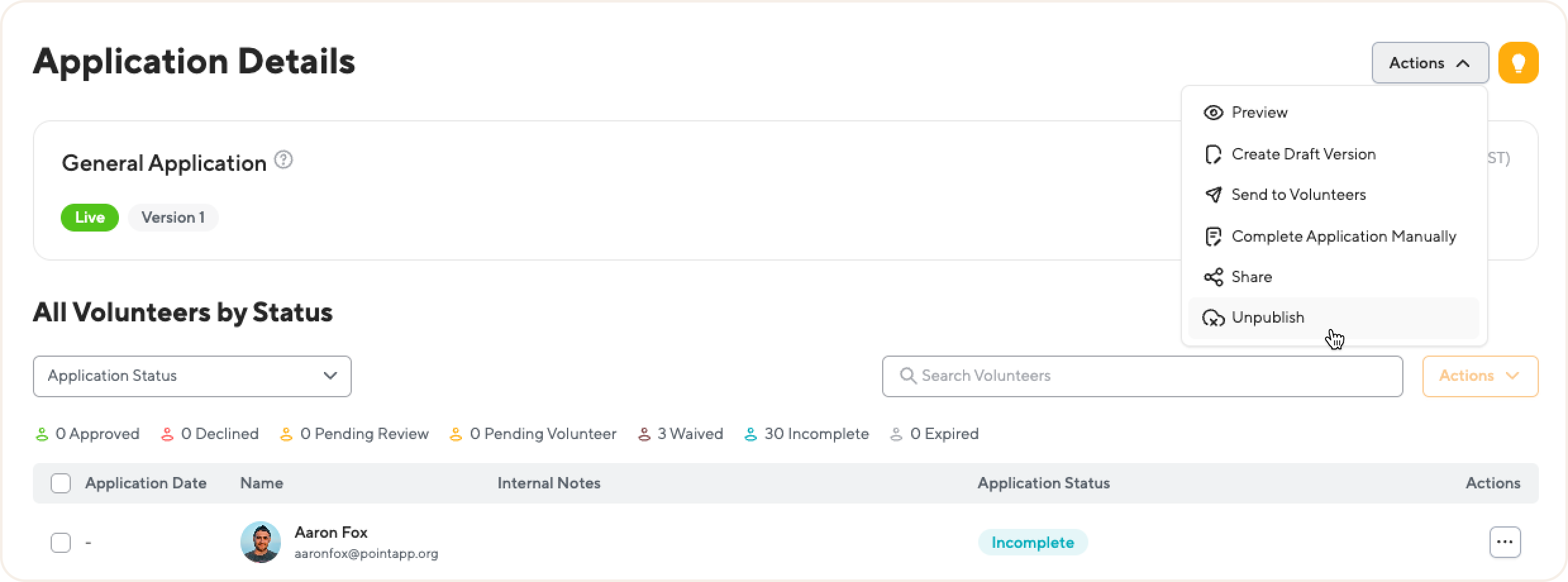Click the help icon beside General Application
The image size is (1568, 582).
(283, 160)
